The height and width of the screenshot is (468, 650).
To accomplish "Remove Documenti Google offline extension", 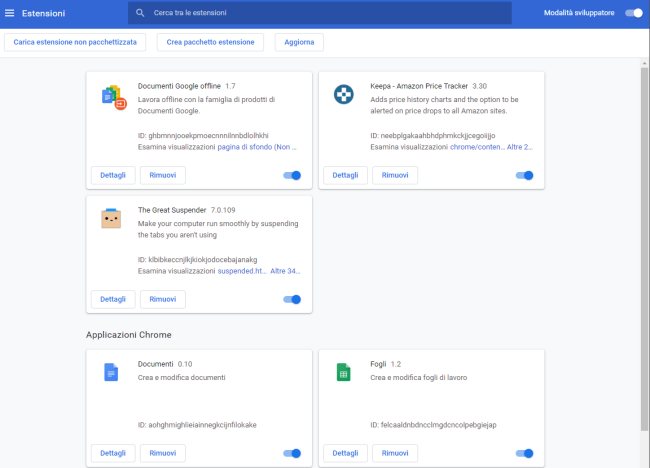I will pyautogui.click(x=162, y=175).
